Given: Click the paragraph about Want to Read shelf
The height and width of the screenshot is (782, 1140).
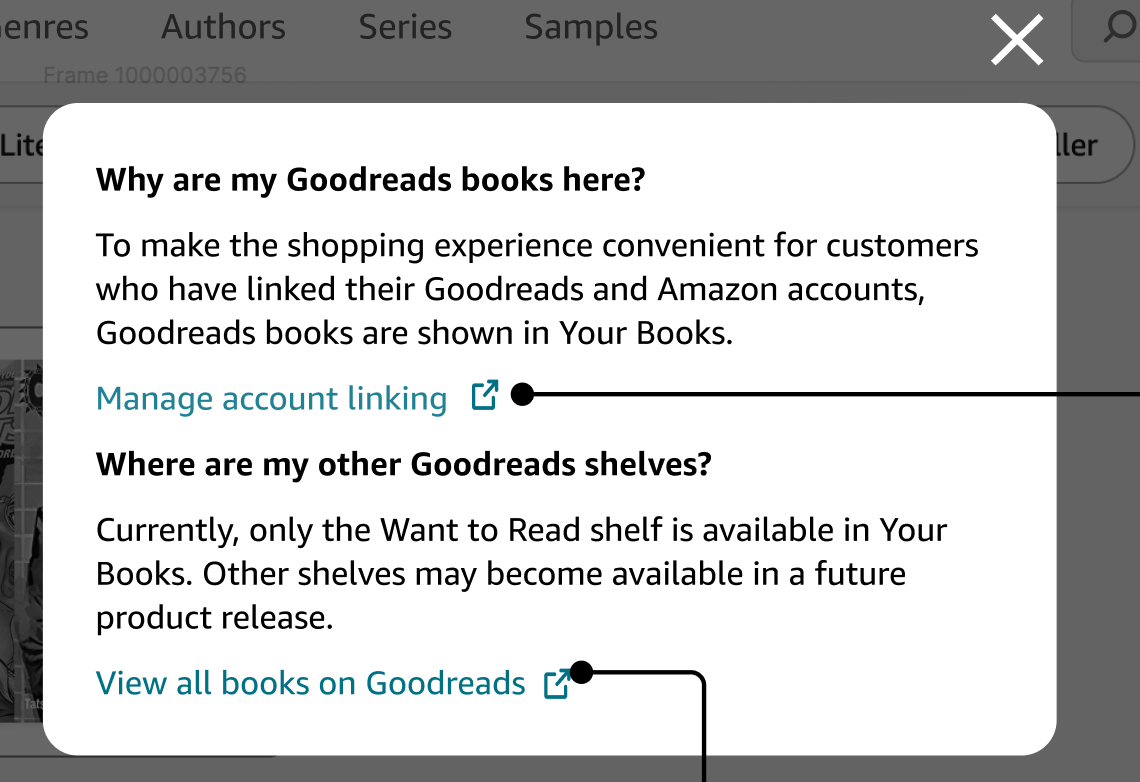Looking at the screenshot, I should [520, 574].
